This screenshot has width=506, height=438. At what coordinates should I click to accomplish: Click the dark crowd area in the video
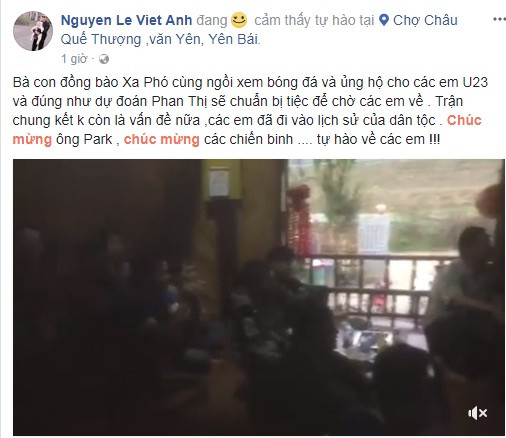[133, 333]
